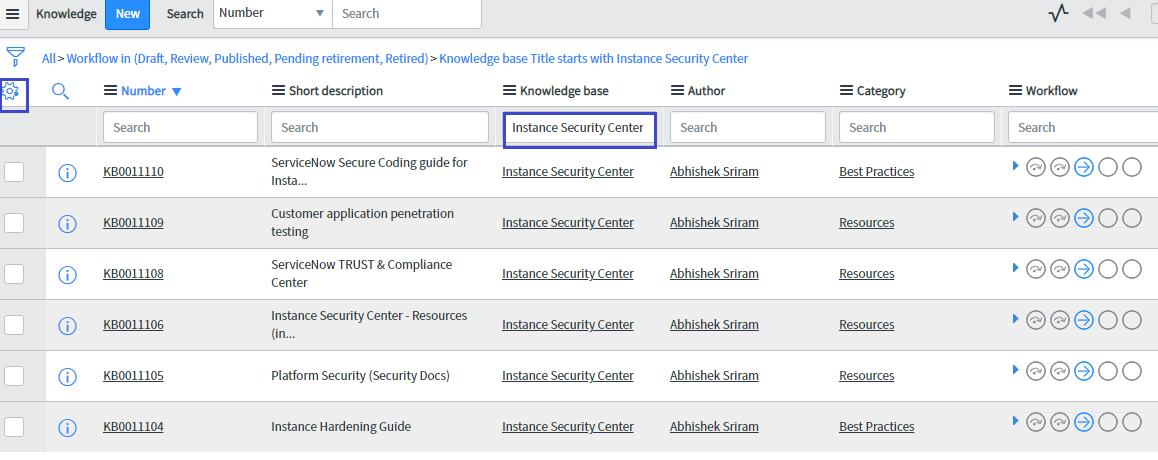This screenshot has height=460, width=1158.
Task: Open the Author column options menu
Action: (x=677, y=91)
